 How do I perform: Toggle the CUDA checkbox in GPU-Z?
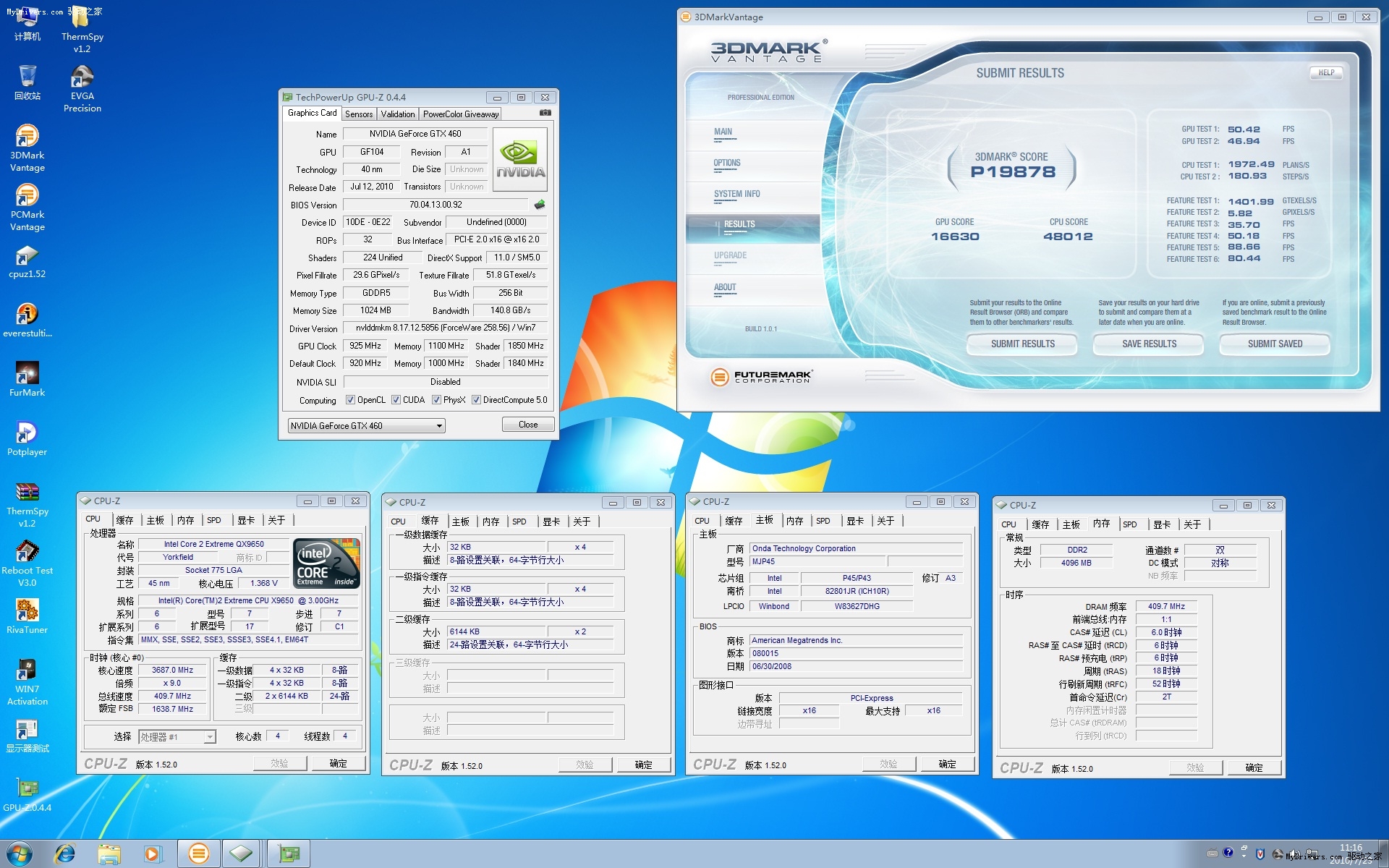tap(401, 399)
